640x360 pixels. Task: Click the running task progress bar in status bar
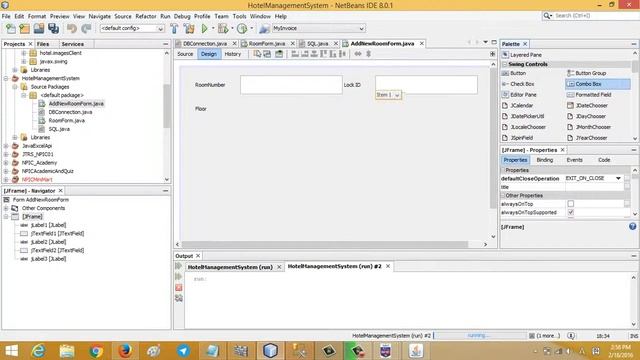click(480, 336)
